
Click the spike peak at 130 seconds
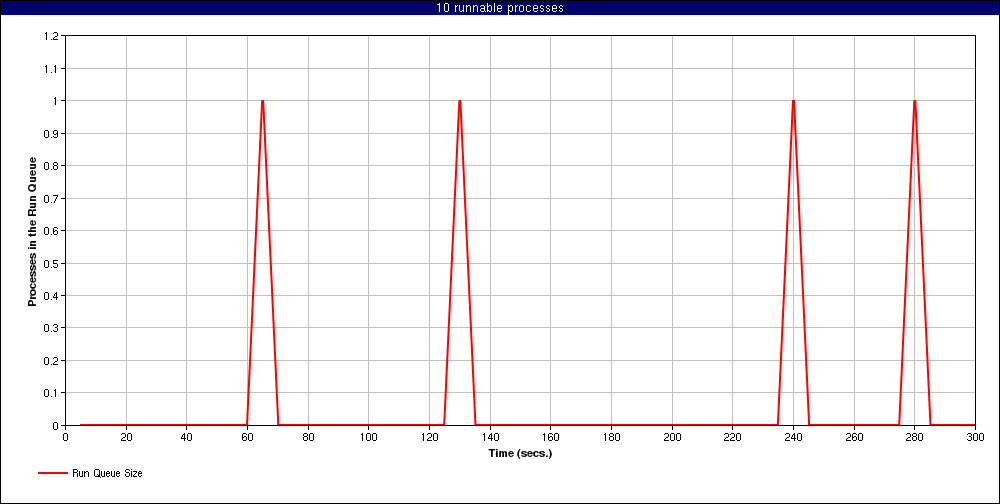459,101
